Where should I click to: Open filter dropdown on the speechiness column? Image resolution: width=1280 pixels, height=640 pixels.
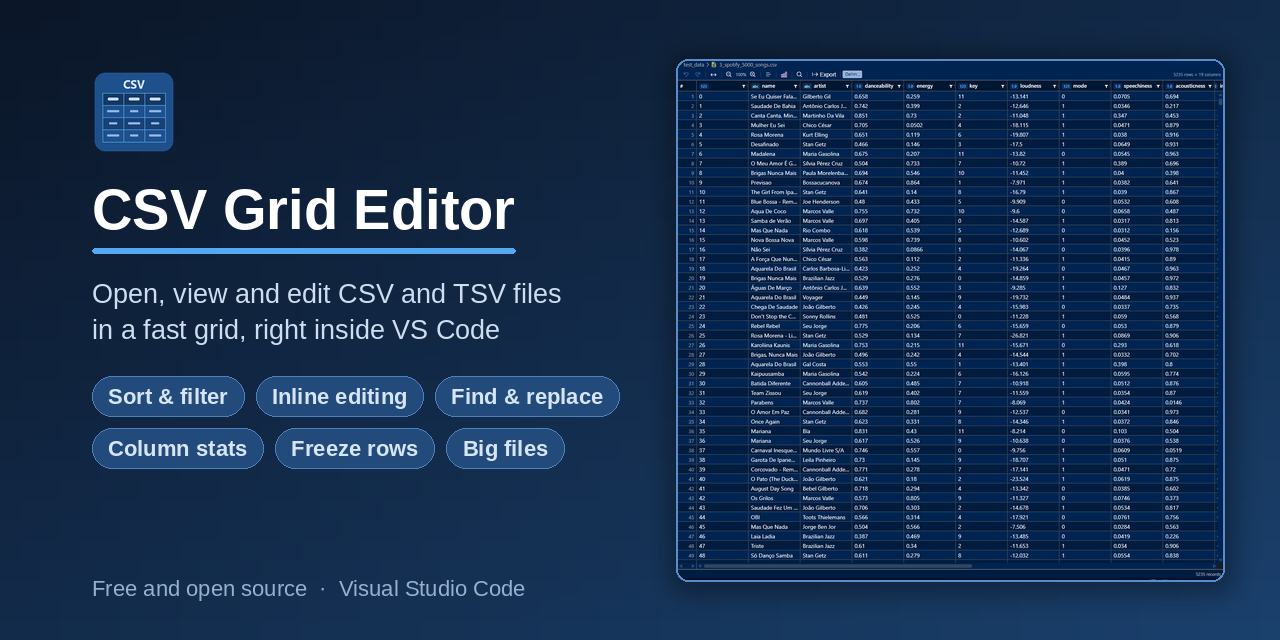click(1158, 86)
